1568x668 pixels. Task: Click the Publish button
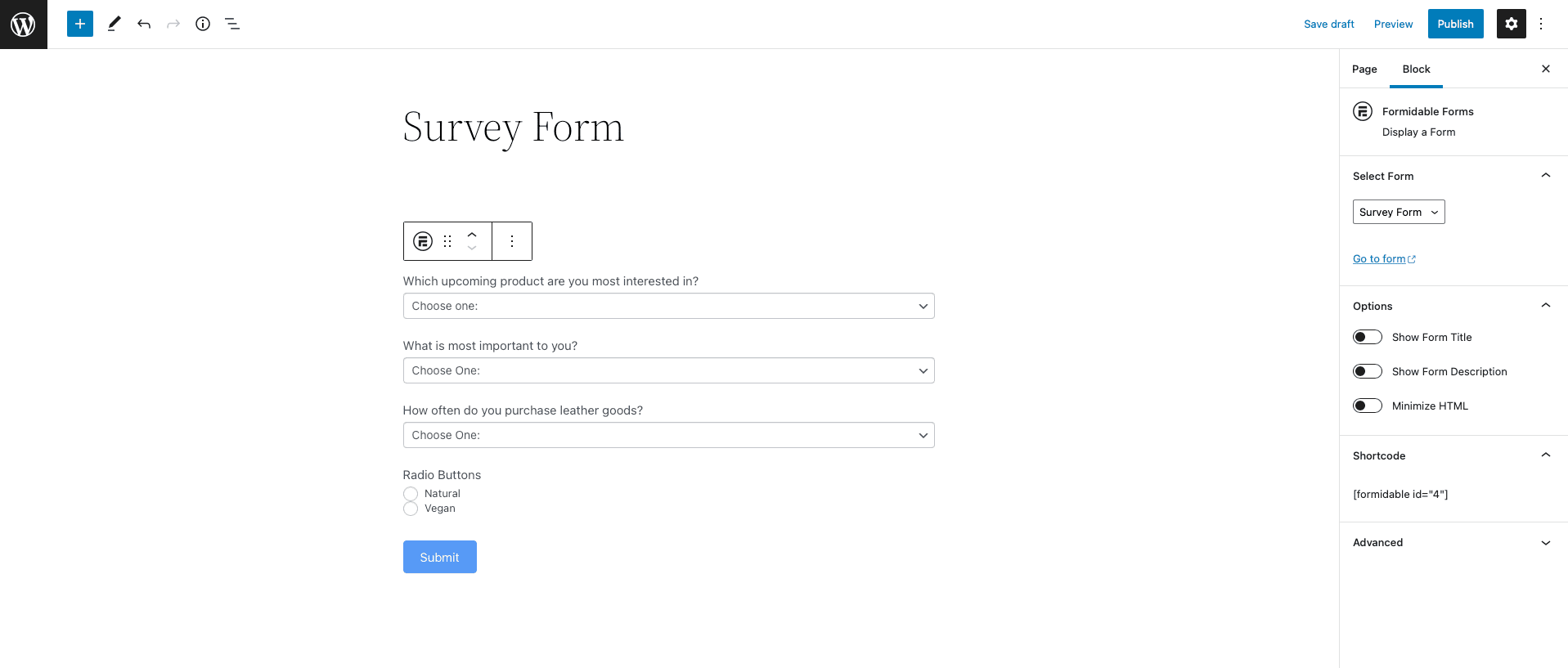tap(1455, 24)
